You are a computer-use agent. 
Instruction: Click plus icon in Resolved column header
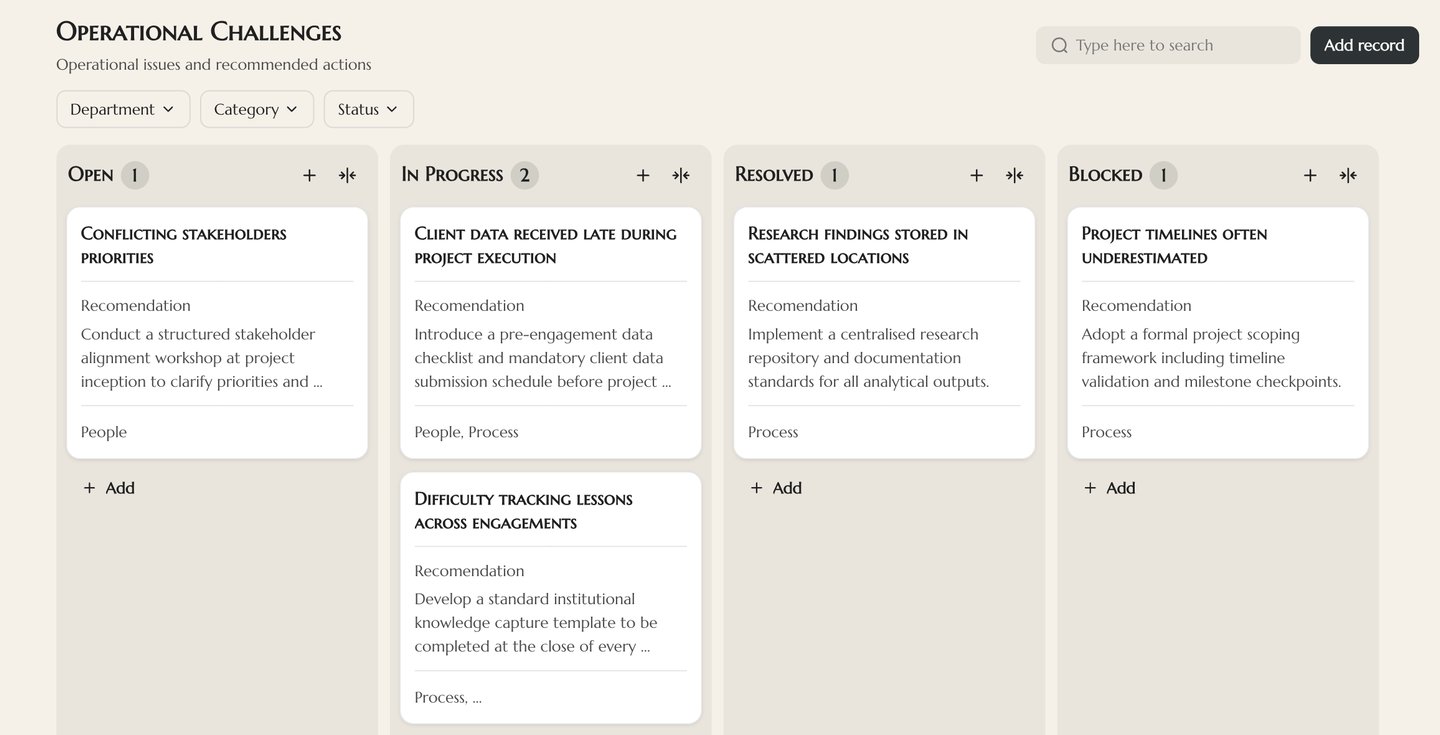click(977, 175)
